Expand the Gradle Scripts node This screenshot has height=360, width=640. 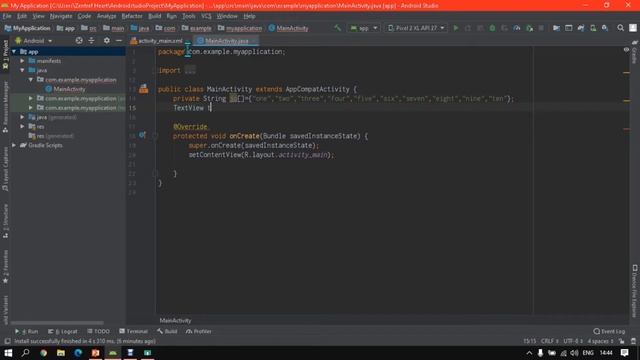click(14, 145)
